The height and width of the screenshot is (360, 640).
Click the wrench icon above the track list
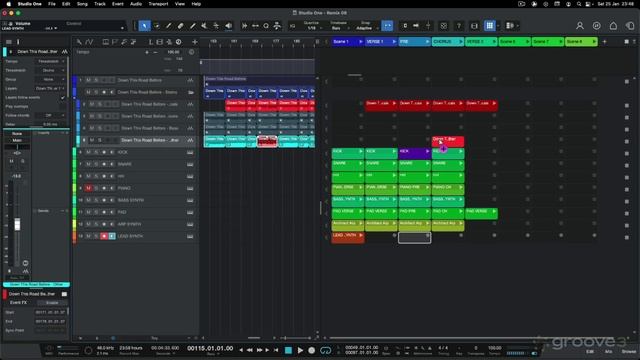point(79,42)
